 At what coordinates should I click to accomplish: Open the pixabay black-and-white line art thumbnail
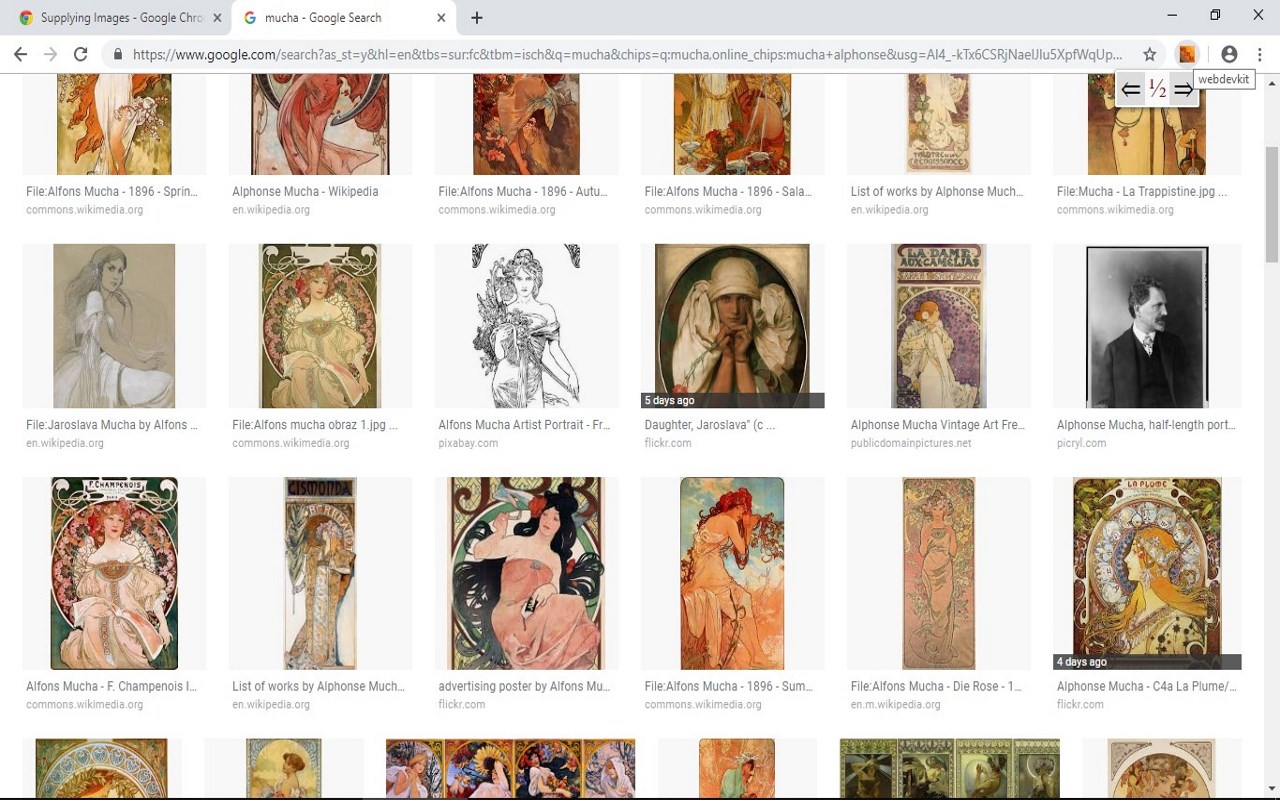coord(526,326)
